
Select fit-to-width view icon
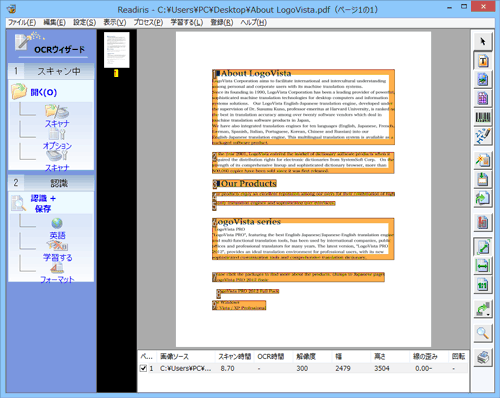pos(483,266)
